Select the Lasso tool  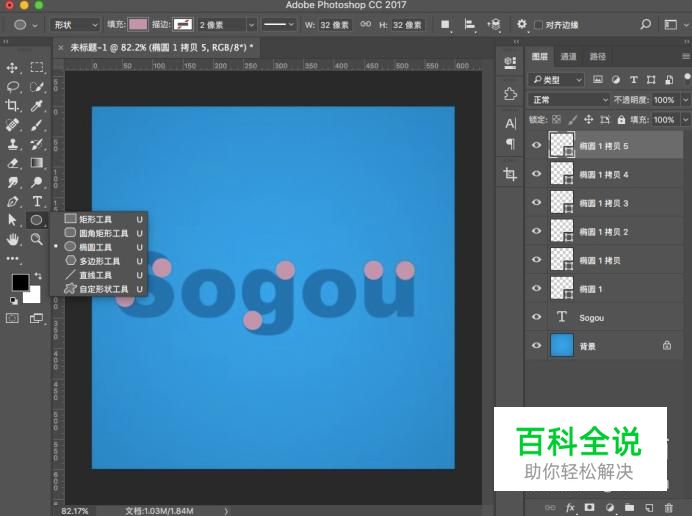[12, 87]
